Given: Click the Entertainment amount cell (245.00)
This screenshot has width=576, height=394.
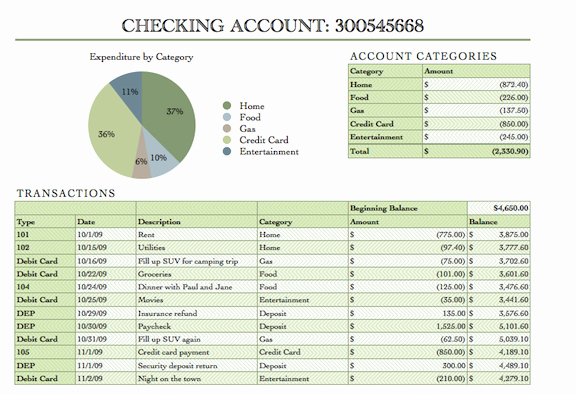Looking at the screenshot, I should [476, 137].
